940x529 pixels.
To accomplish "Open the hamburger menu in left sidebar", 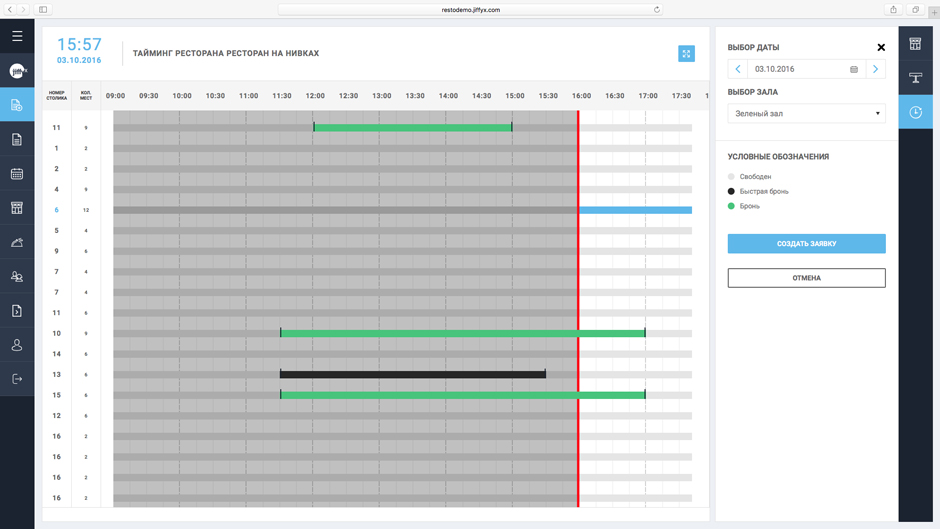I will 17,36.
